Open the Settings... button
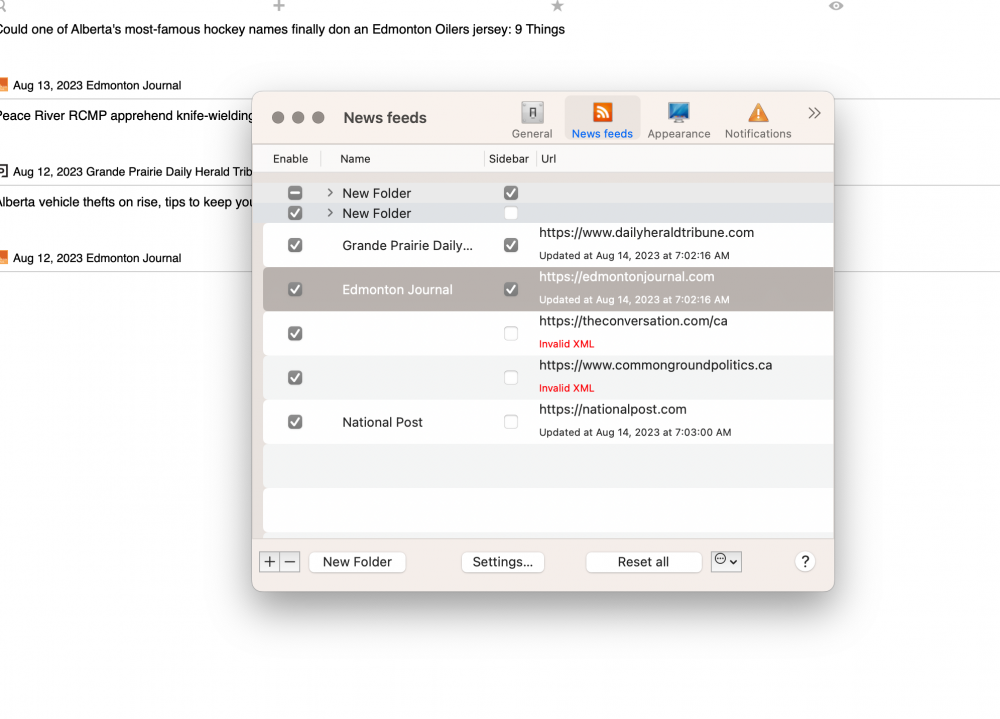 (x=502, y=562)
